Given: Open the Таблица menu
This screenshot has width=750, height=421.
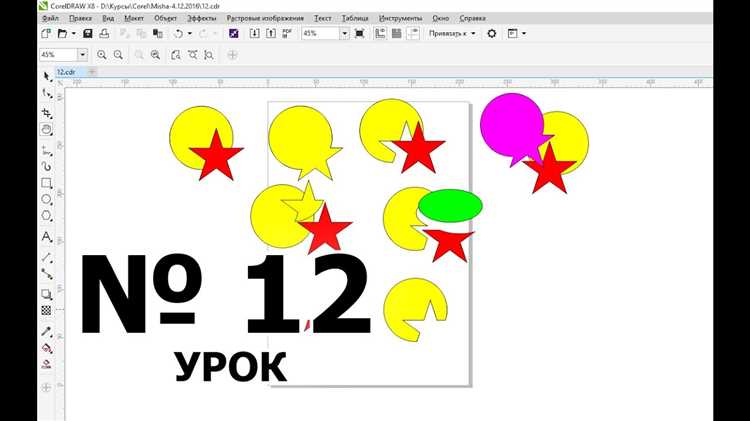Looking at the screenshot, I should pyautogui.click(x=355, y=18).
